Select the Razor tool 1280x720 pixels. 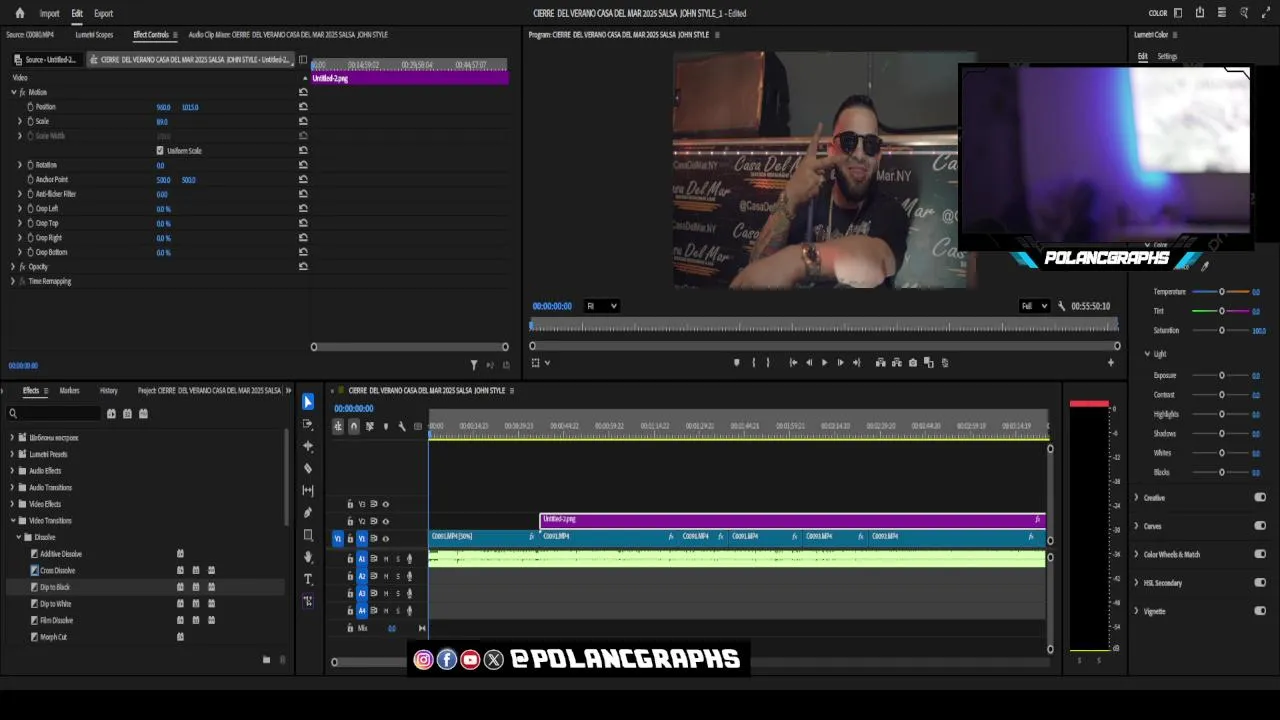click(x=308, y=468)
